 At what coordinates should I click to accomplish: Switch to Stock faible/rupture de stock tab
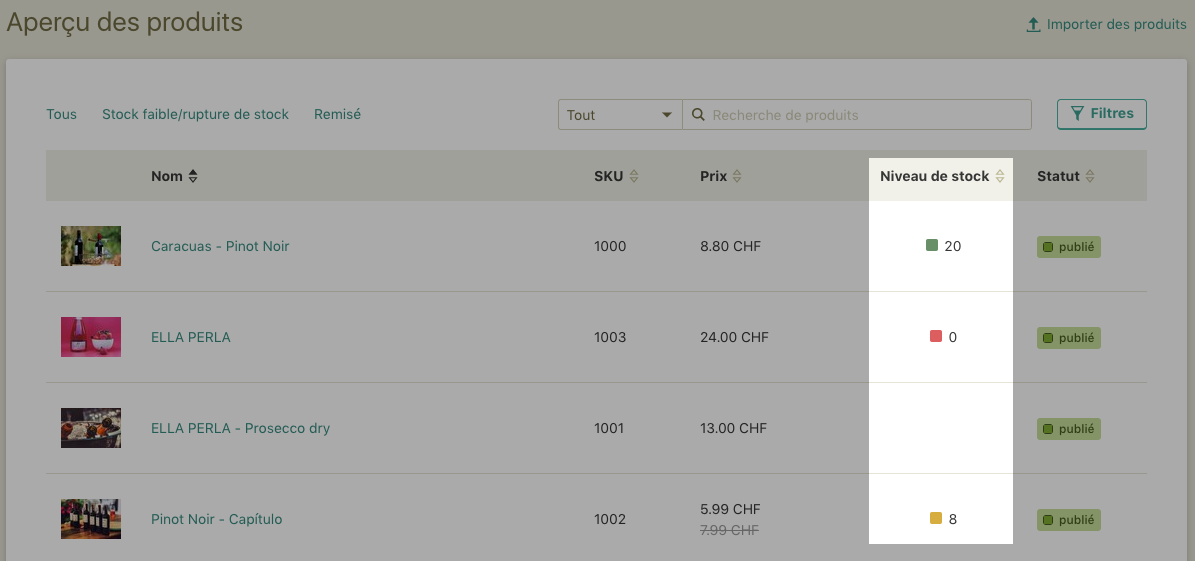(195, 114)
